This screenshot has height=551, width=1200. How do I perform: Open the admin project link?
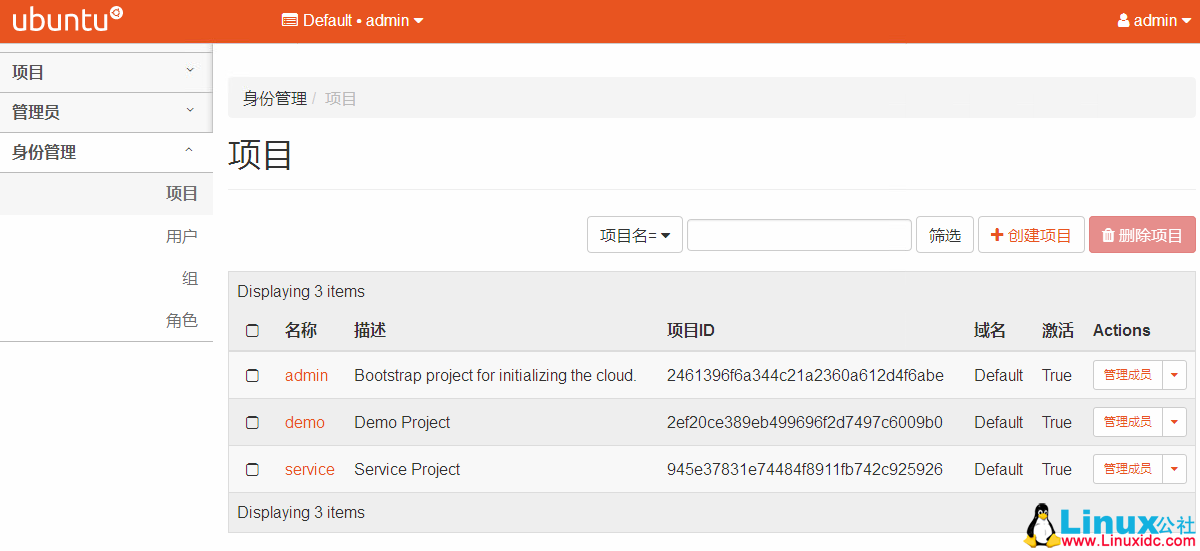(x=306, y=375)
